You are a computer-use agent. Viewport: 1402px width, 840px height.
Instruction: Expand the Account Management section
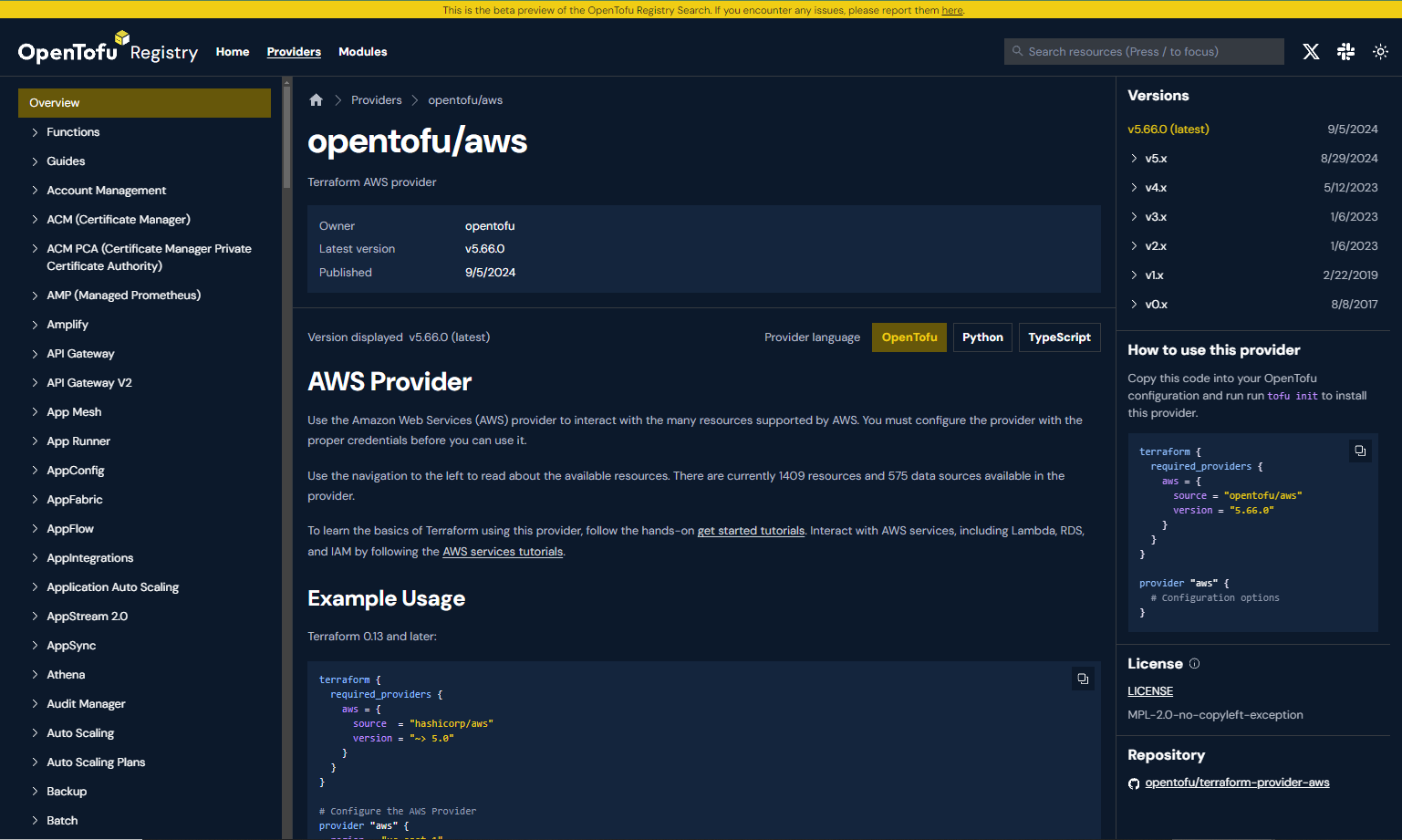(106, 191)
